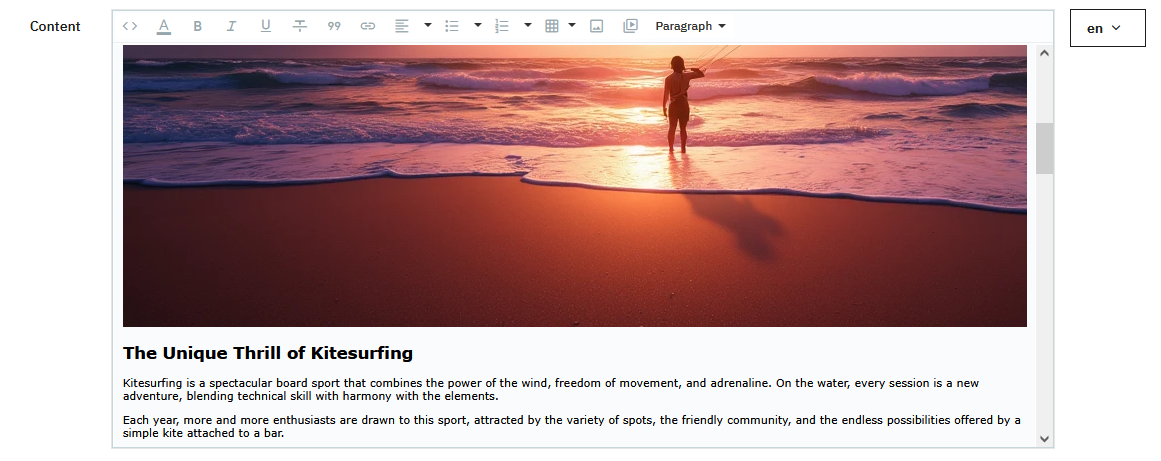Image resolution: width=1161 pixels, height=461 pixels.
Task: Open the Paragraph format dropdown
Action: tap(690, 26)
